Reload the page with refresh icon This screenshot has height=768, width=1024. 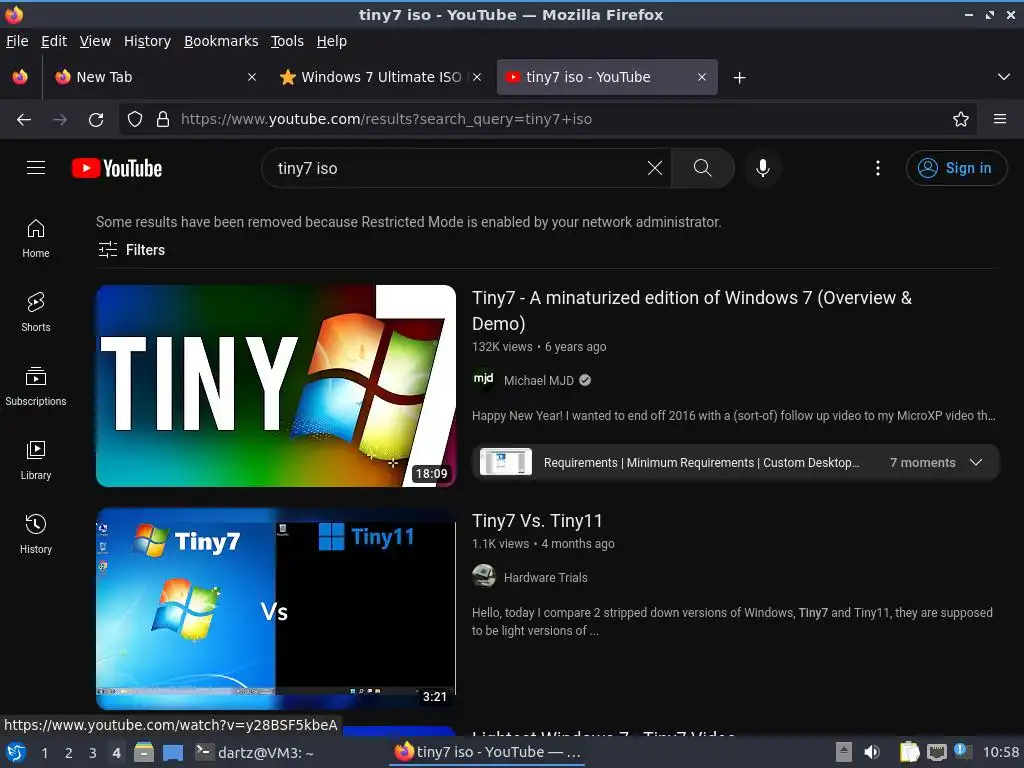[x=96, y=120]
